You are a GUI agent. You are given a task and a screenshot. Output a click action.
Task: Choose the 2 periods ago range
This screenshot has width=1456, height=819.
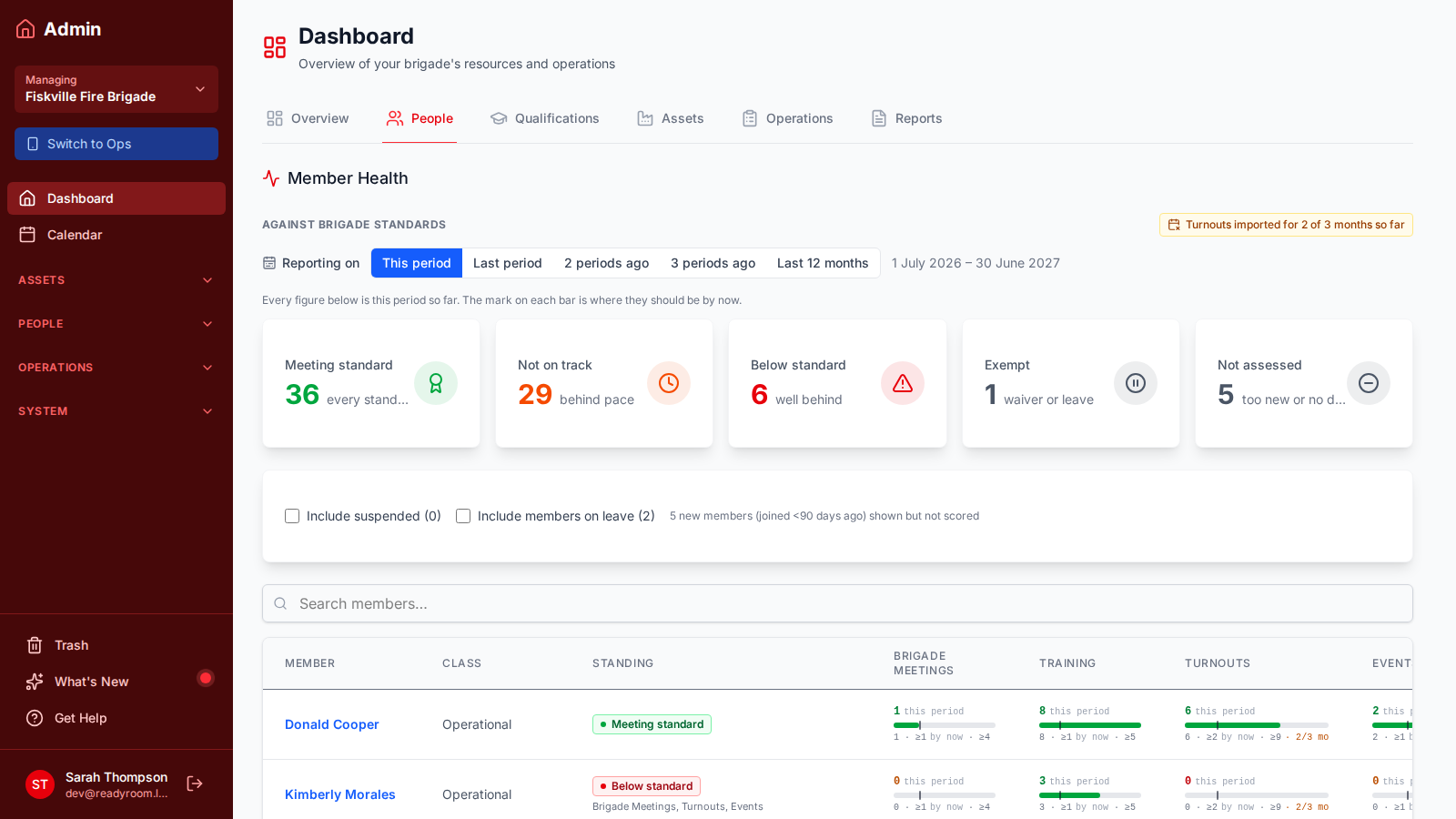[606, 263]
